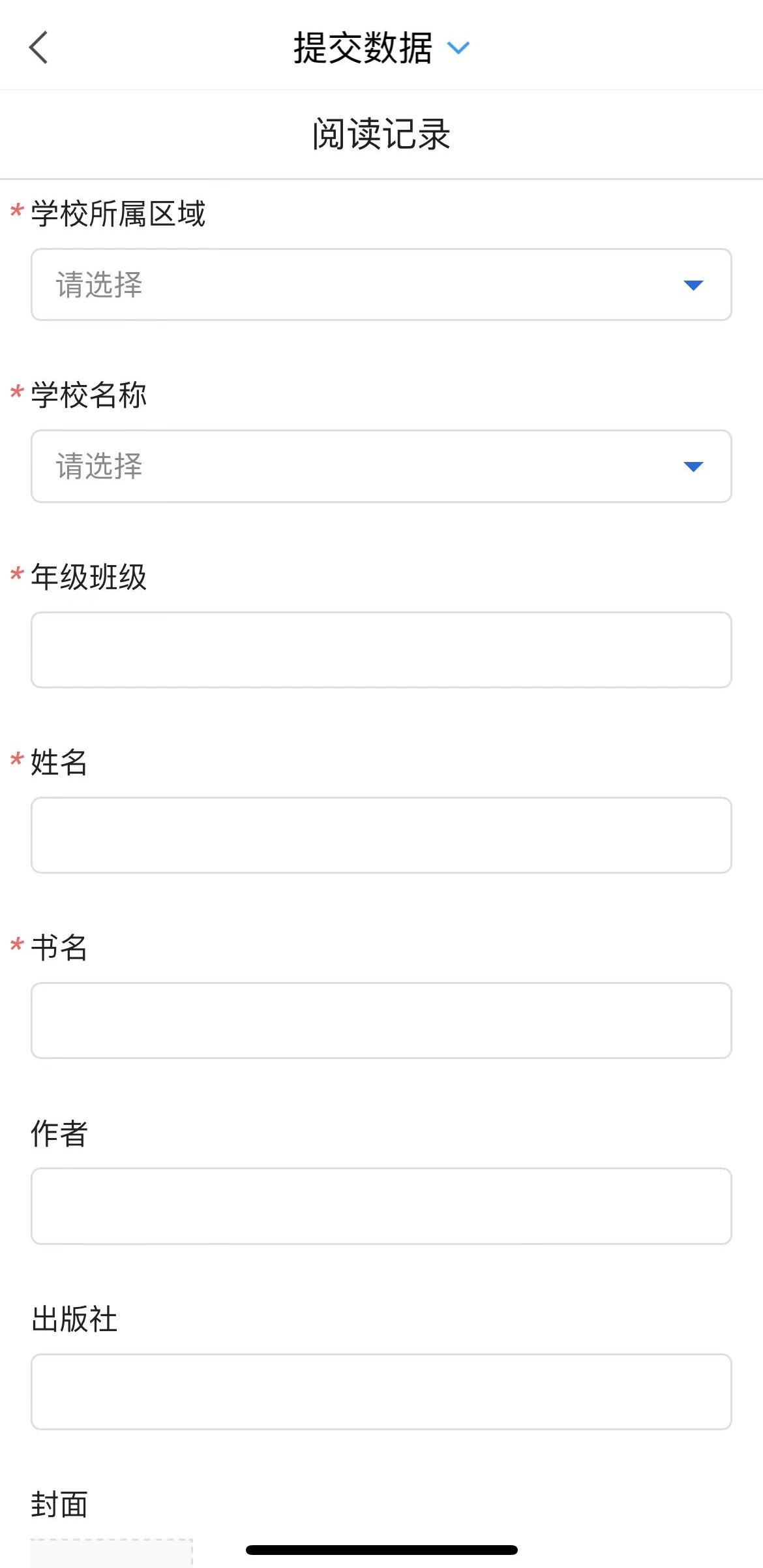
Task: Focus the 姓名 text input box
Action: click(x=381, y=835)
